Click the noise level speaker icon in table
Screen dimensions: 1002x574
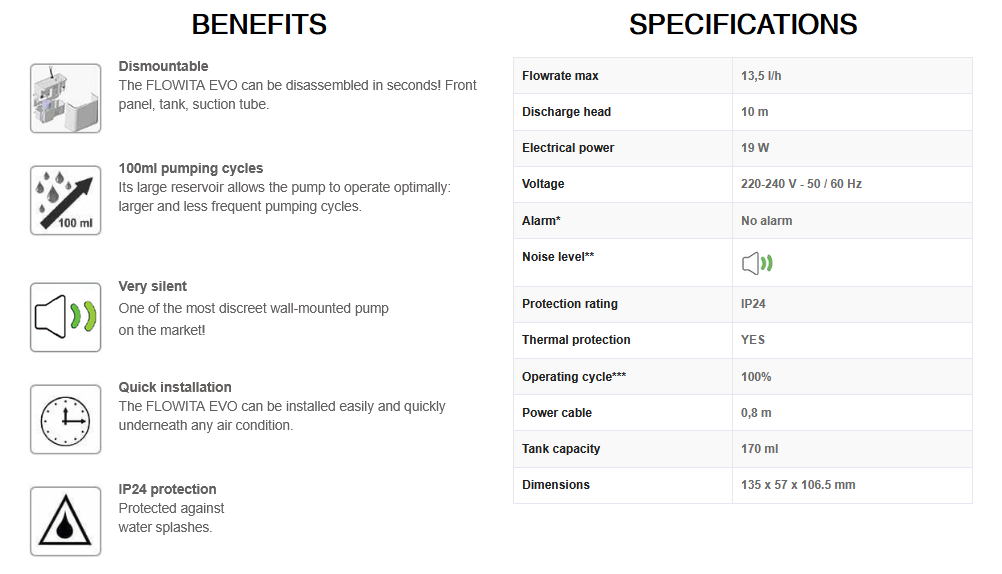tap(757, 263)
